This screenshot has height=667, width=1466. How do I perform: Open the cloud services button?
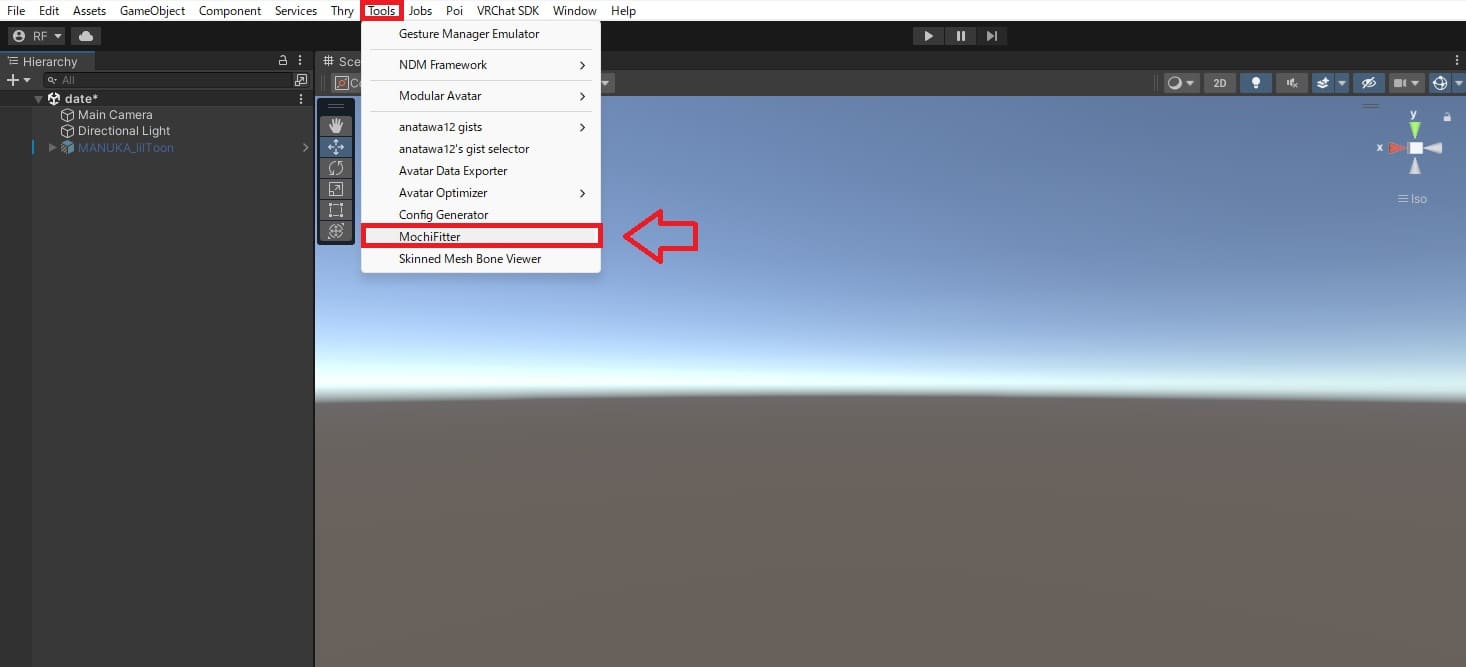coord(86,36)
